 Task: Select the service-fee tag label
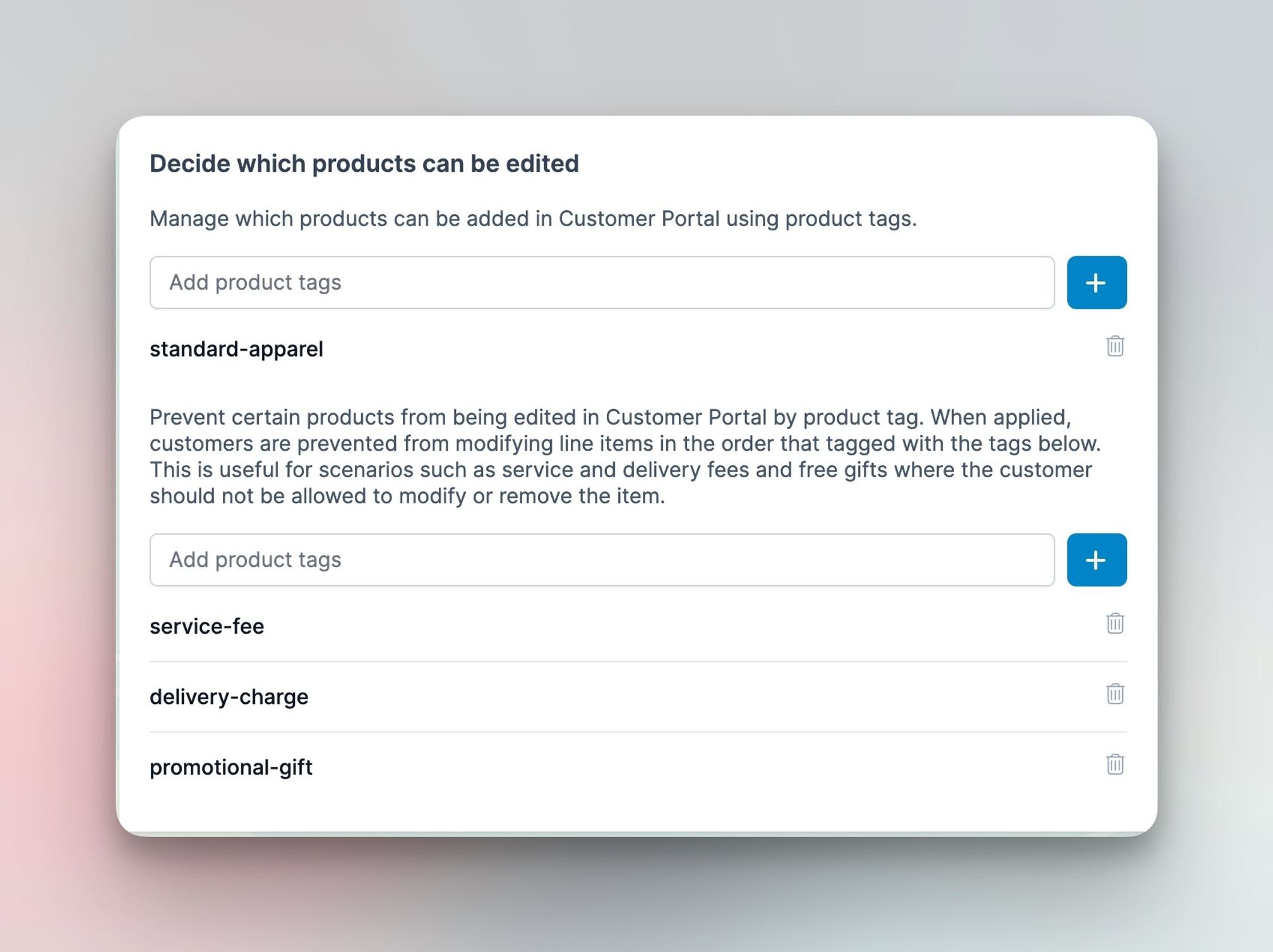(x=206, y=626)
